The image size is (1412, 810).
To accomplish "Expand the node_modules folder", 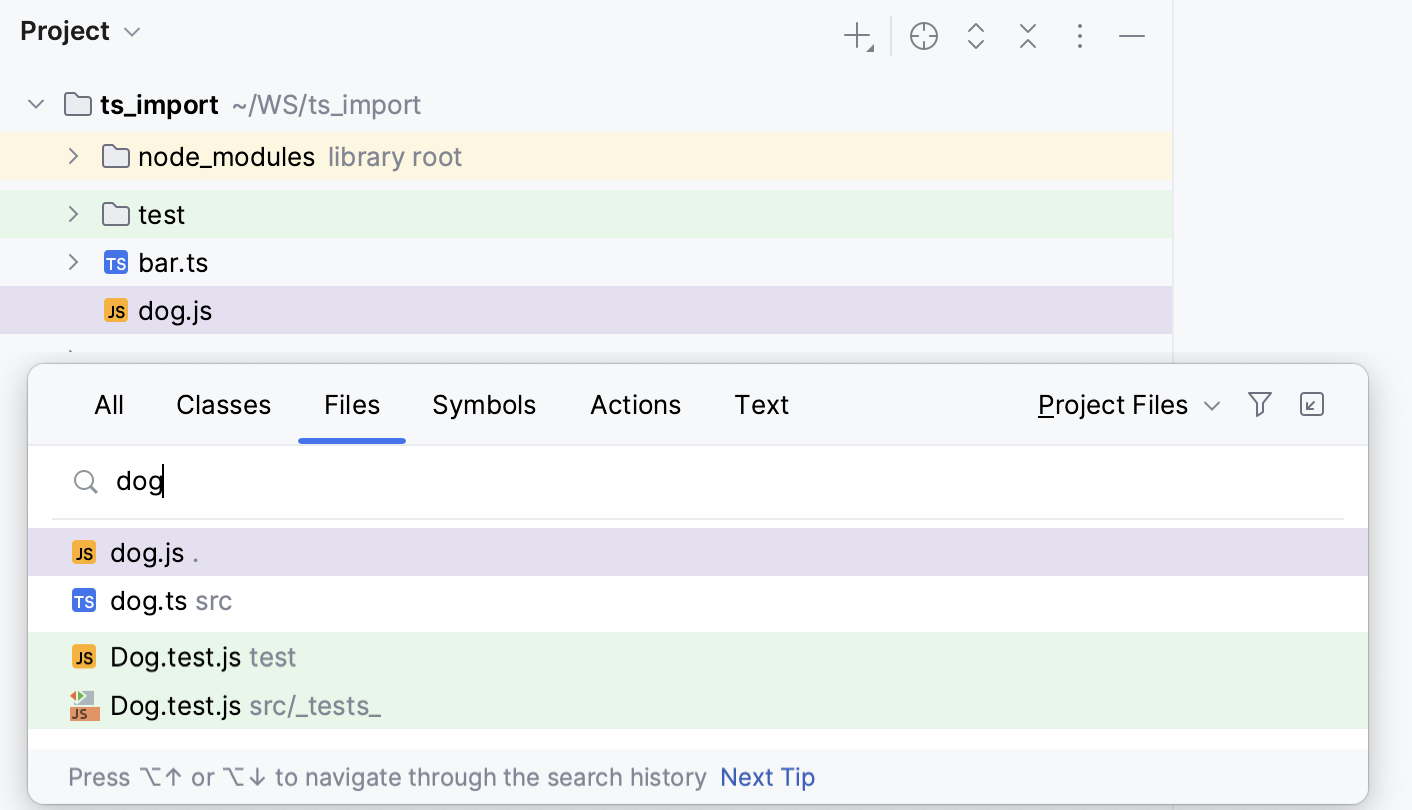I will pyautogui.click(x=72, y=157).
